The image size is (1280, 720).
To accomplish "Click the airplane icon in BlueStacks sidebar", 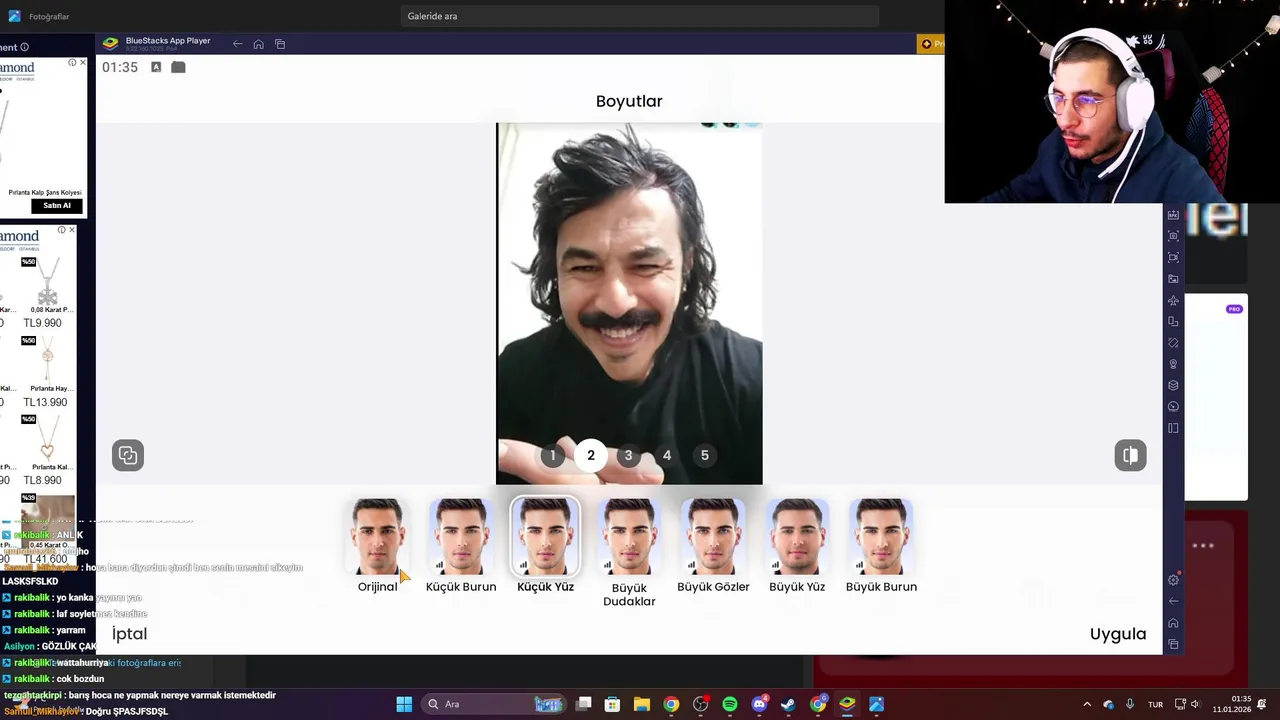I will click(1173, 300).
